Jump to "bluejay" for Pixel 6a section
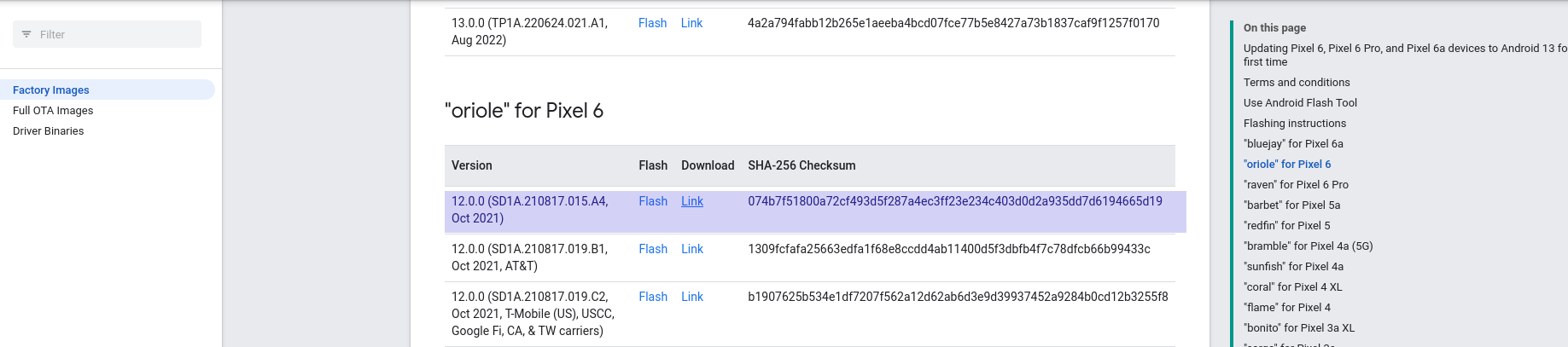Viewport: 1568px width, 347px height. coord(1293,143)
